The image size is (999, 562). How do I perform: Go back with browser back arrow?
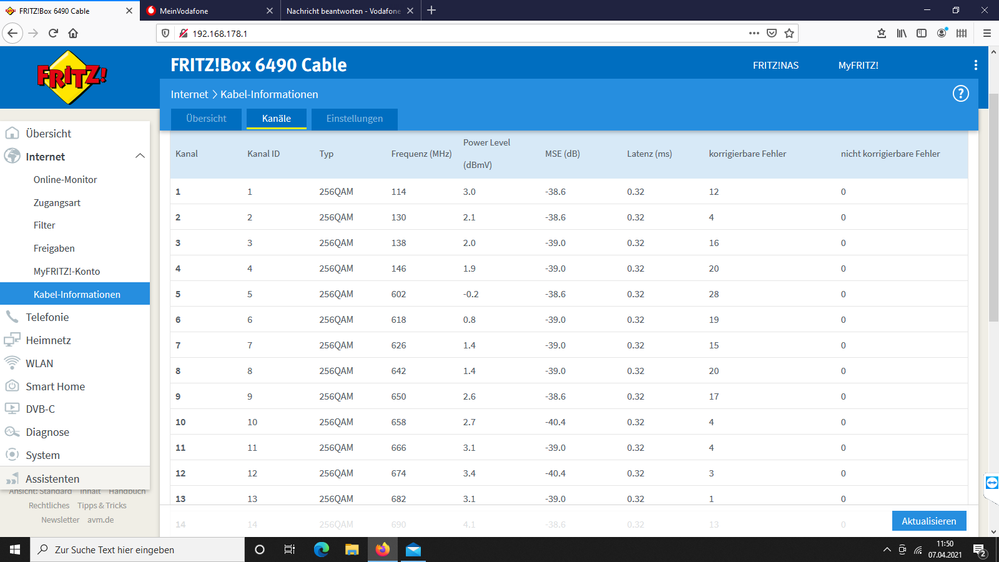(13, 33)
